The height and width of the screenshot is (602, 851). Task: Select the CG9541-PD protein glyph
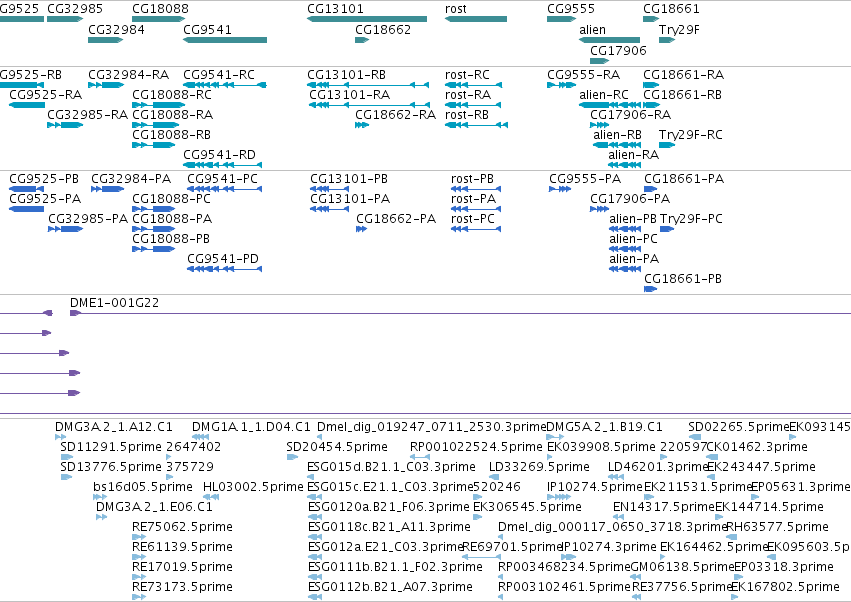(225, 269)
